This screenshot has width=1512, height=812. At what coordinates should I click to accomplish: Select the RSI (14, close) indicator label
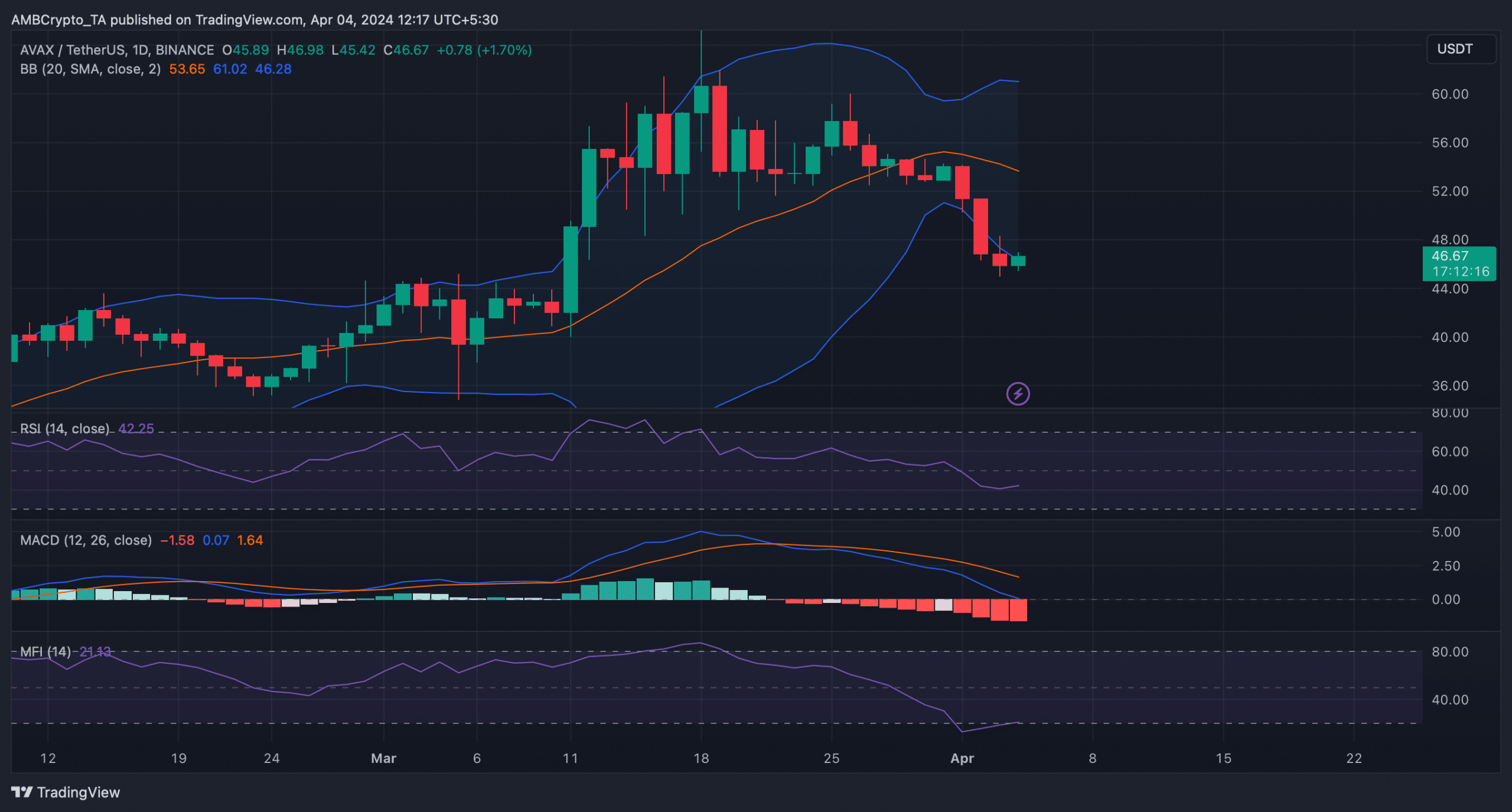(65, 428)
